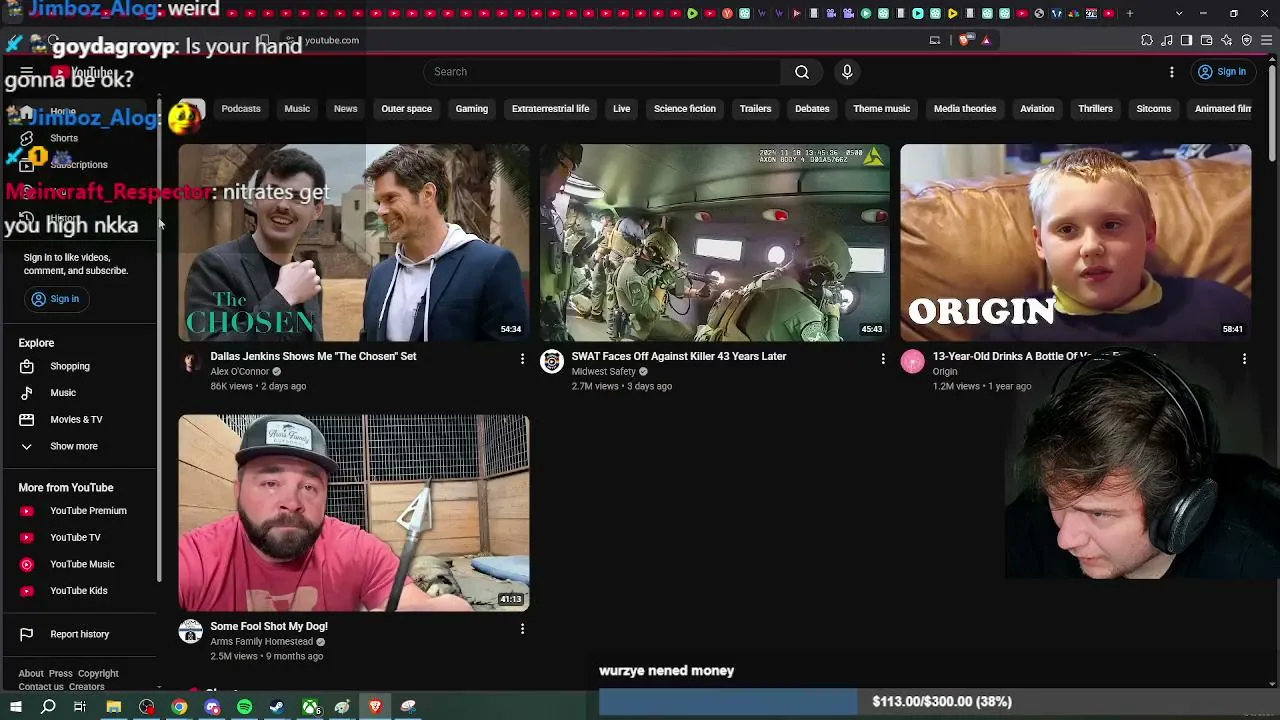Screen dimensions: 1280x720
Task: Open the 'Dallas Jenkins Shows Me The Chosen Set' title
Action: click(x=313, y=357)
